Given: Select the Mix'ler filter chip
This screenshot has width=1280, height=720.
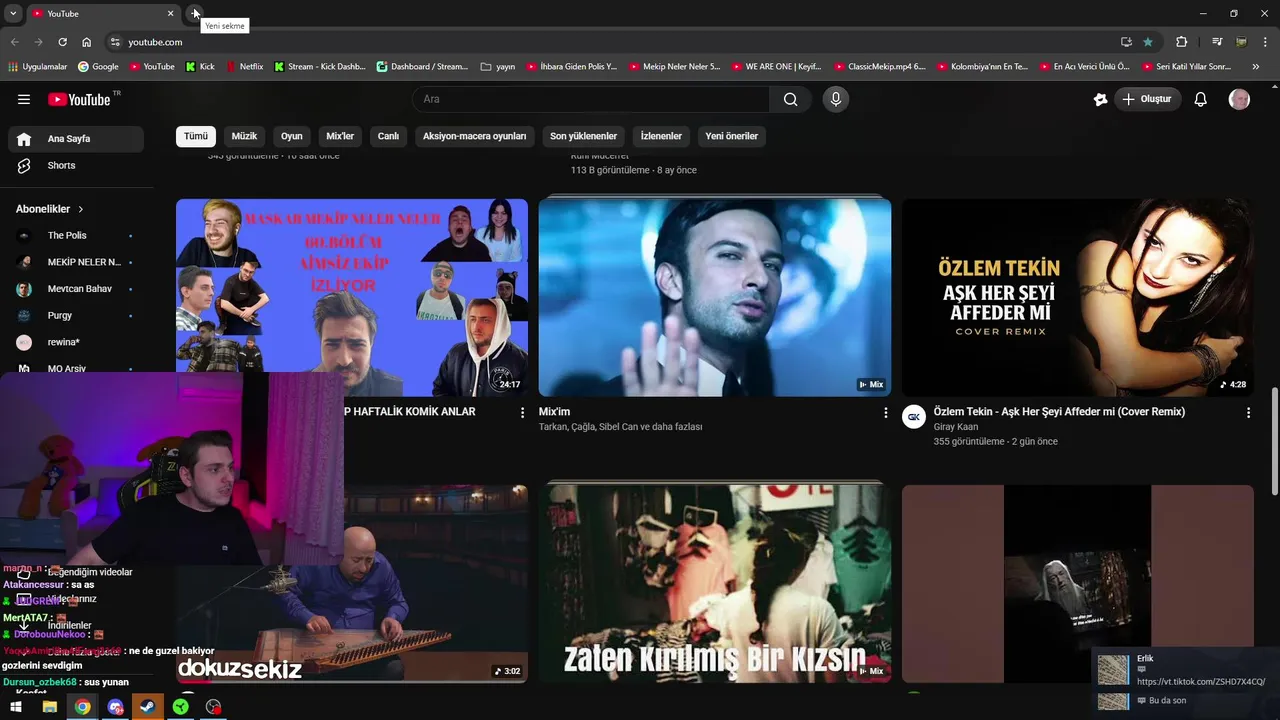Looking at the screenshot, I should pos(340,136).
